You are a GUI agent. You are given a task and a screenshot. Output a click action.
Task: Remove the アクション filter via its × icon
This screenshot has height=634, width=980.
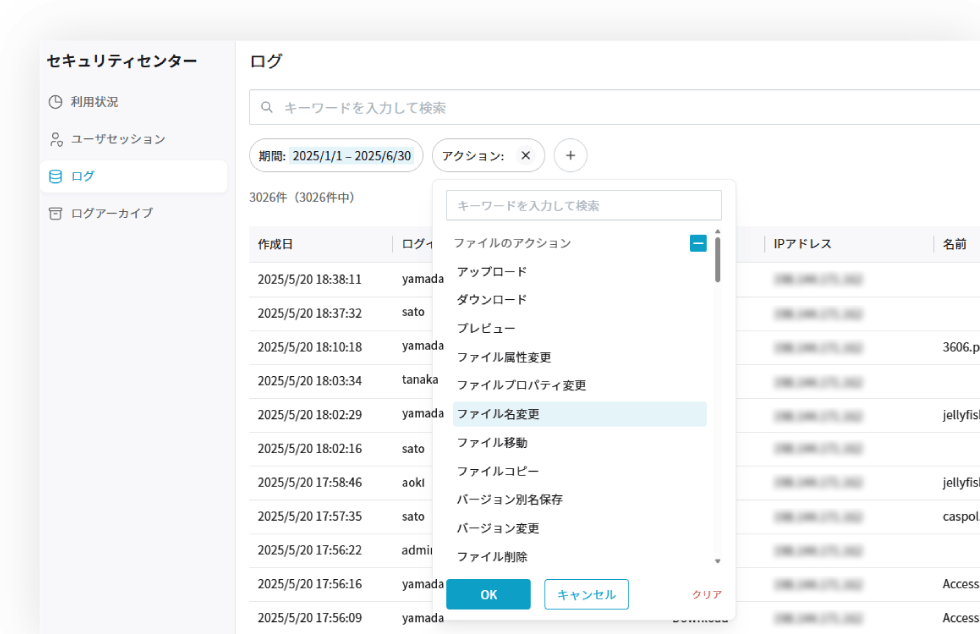(x=525, y=155)
